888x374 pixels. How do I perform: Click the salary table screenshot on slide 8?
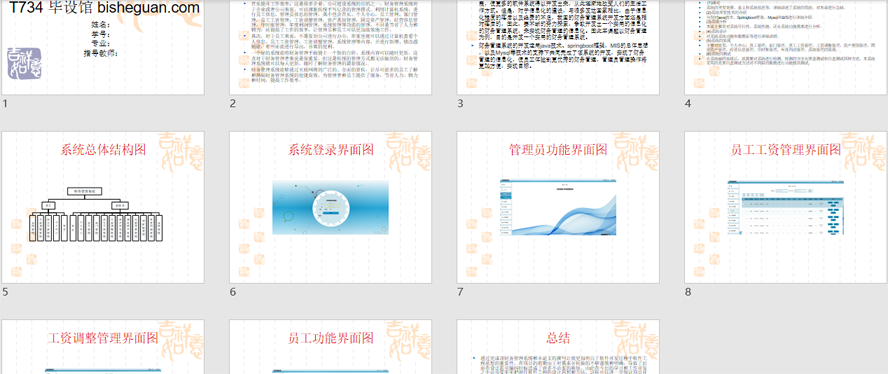786,207
